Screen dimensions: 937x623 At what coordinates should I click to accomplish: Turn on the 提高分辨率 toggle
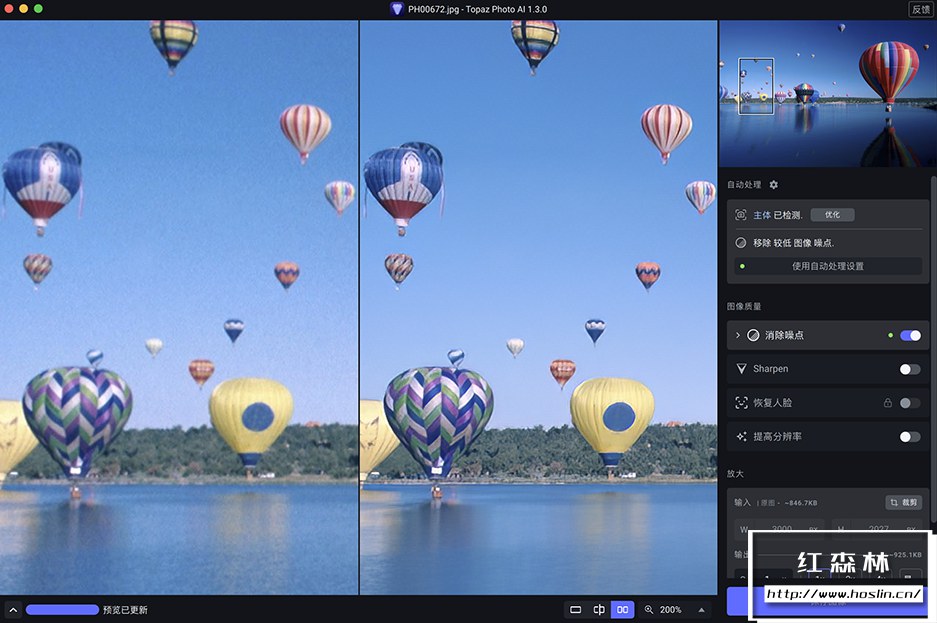(x=910, y=437)
